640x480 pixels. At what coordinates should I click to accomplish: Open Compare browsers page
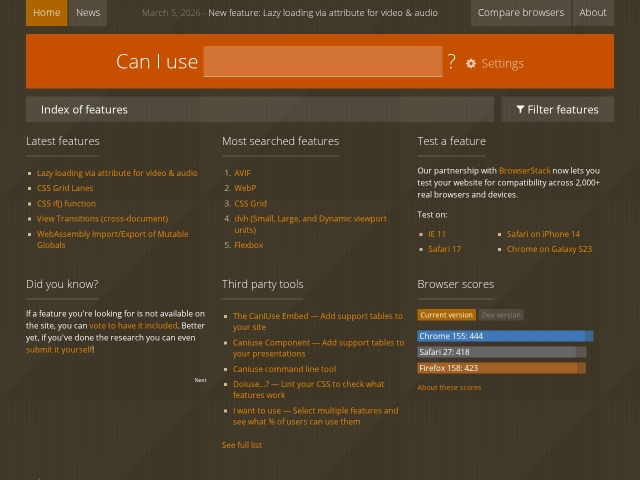coord(521,13)
